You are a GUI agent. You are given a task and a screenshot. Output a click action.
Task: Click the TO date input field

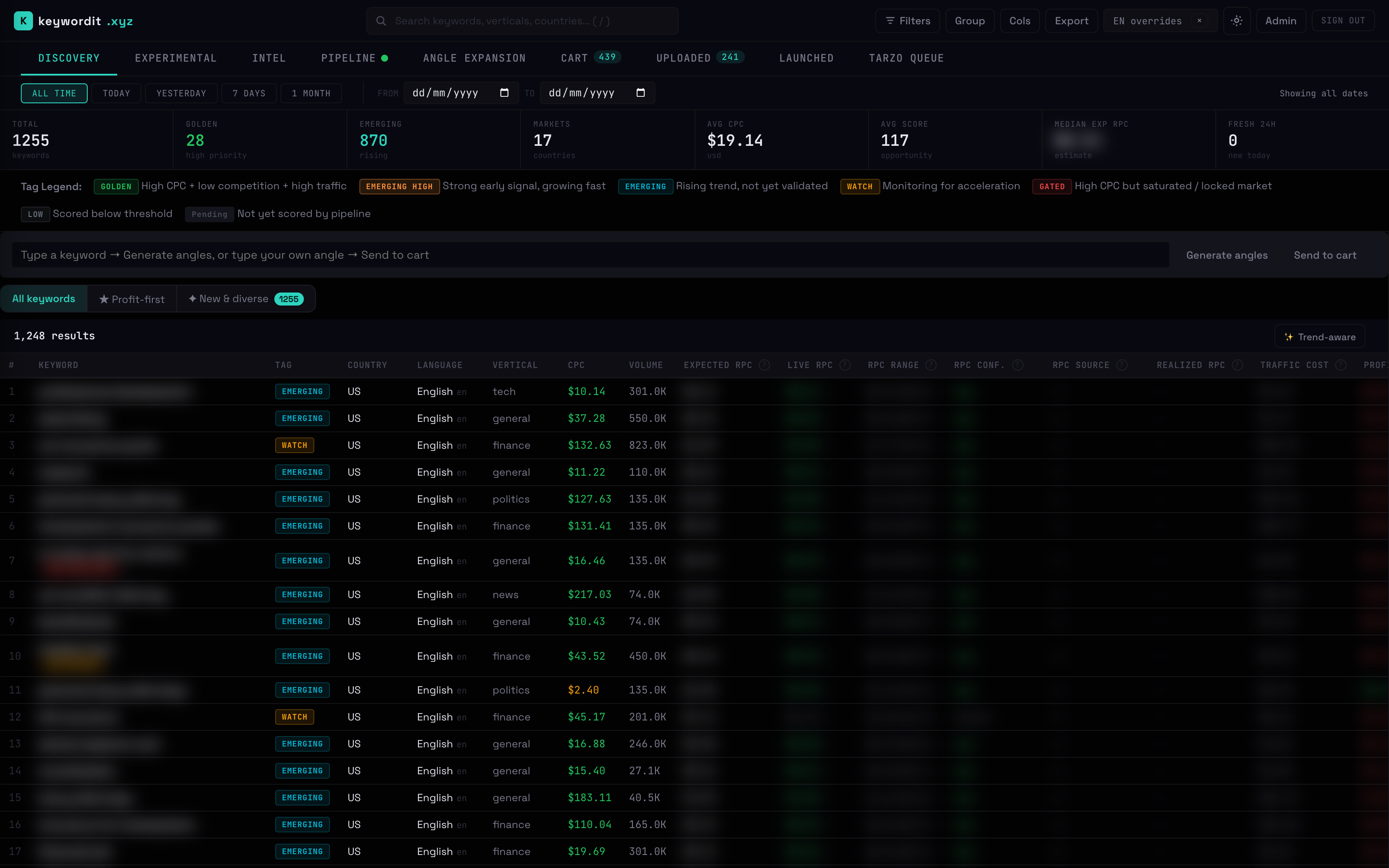(597, 93)
